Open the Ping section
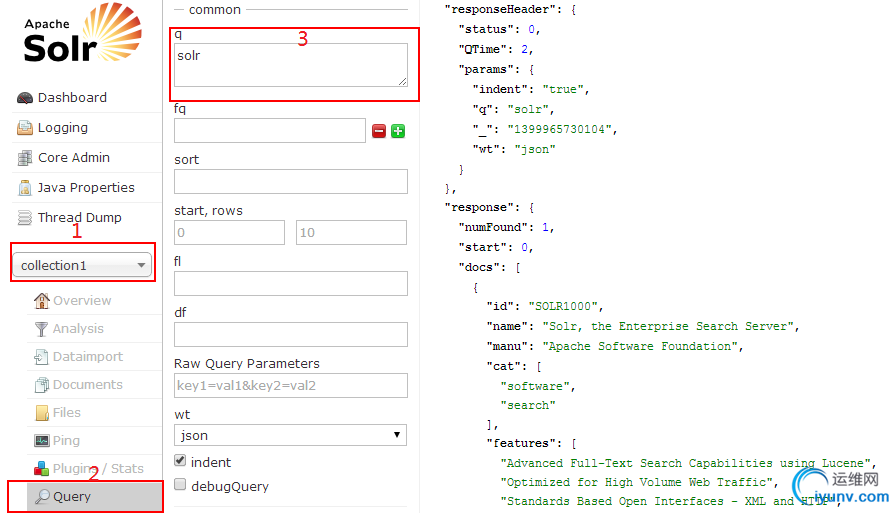The width and height of the screenshot is (895, 513). pos(66,441)
